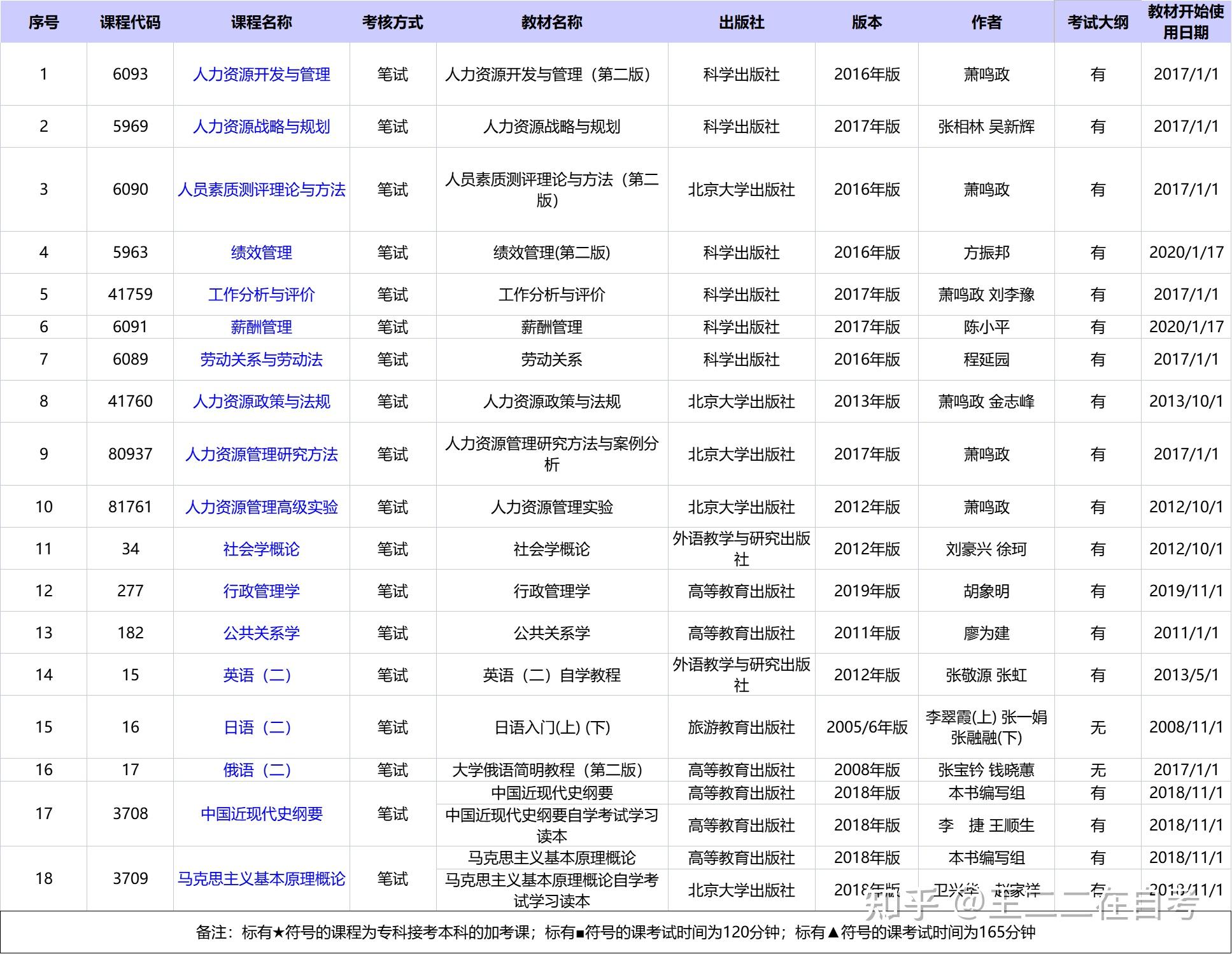Select course code cell 3708
Viewport: 1232px width, 954px height.
pyautogui.click(x=130, y=814)
